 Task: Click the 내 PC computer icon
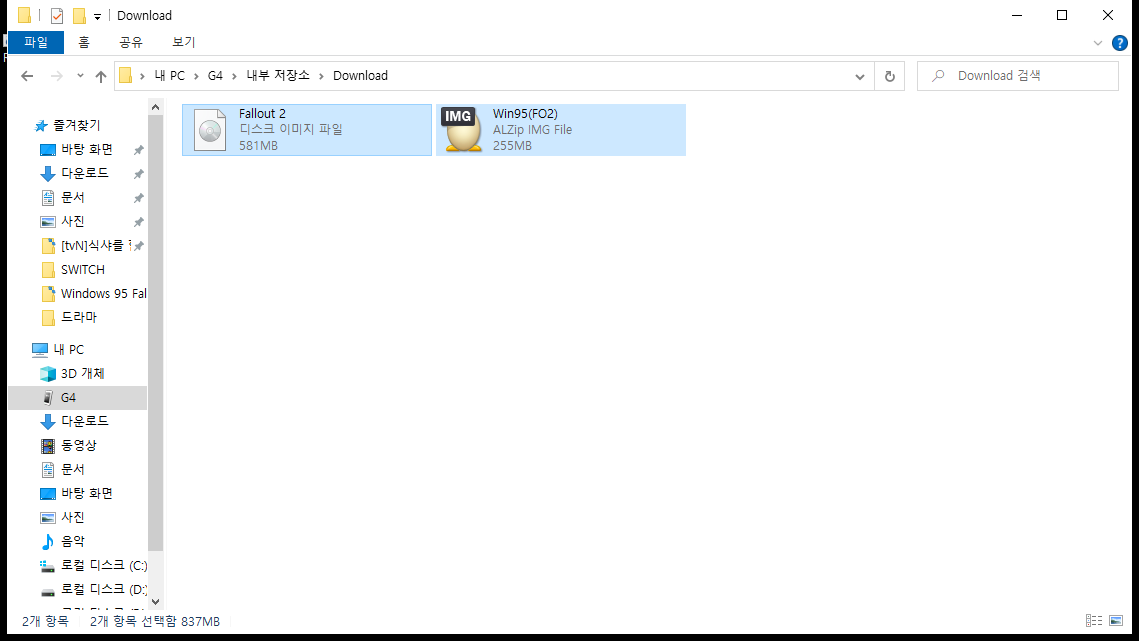click(x=40, y=350)
